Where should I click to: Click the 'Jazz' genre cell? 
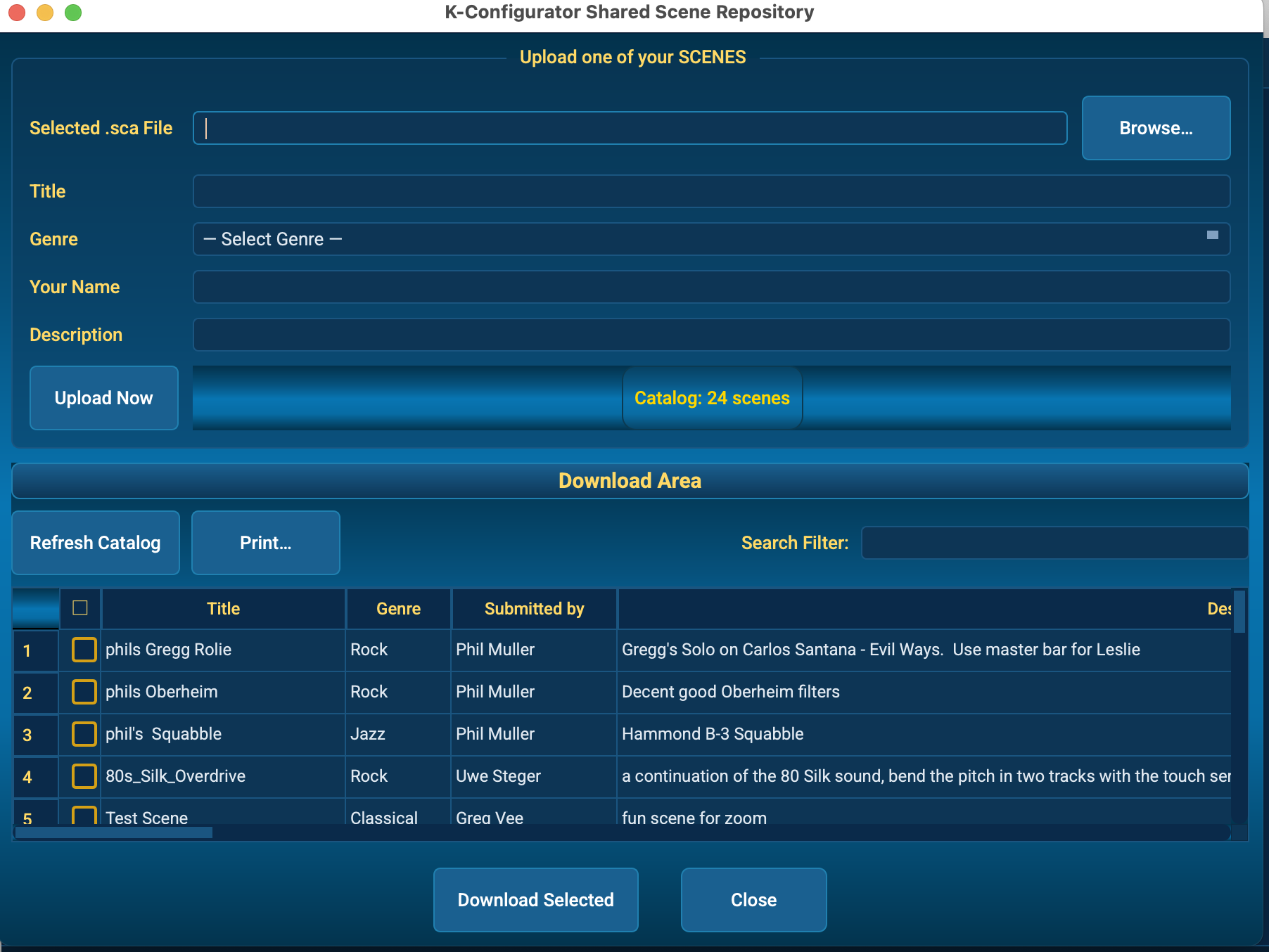(x=398, y=734)
